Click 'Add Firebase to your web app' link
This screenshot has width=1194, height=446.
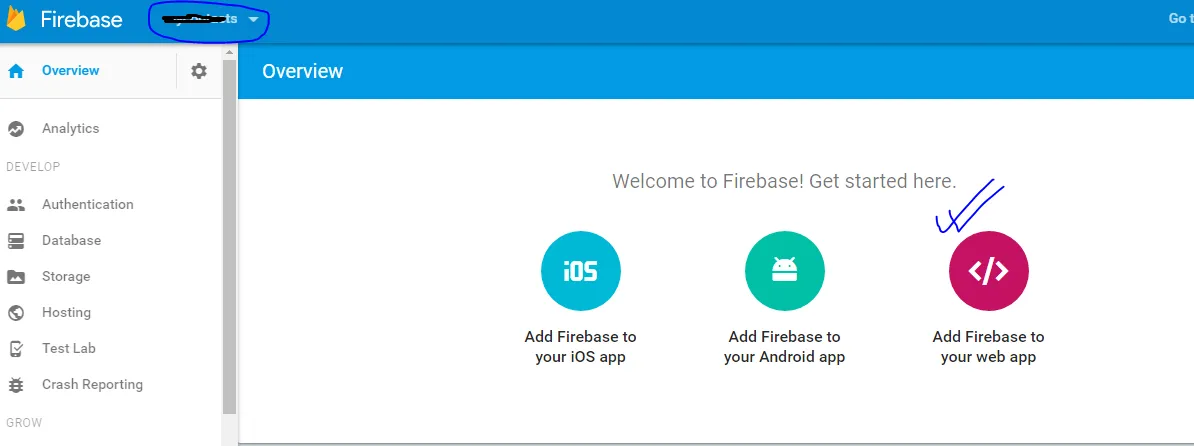[988, 347]
